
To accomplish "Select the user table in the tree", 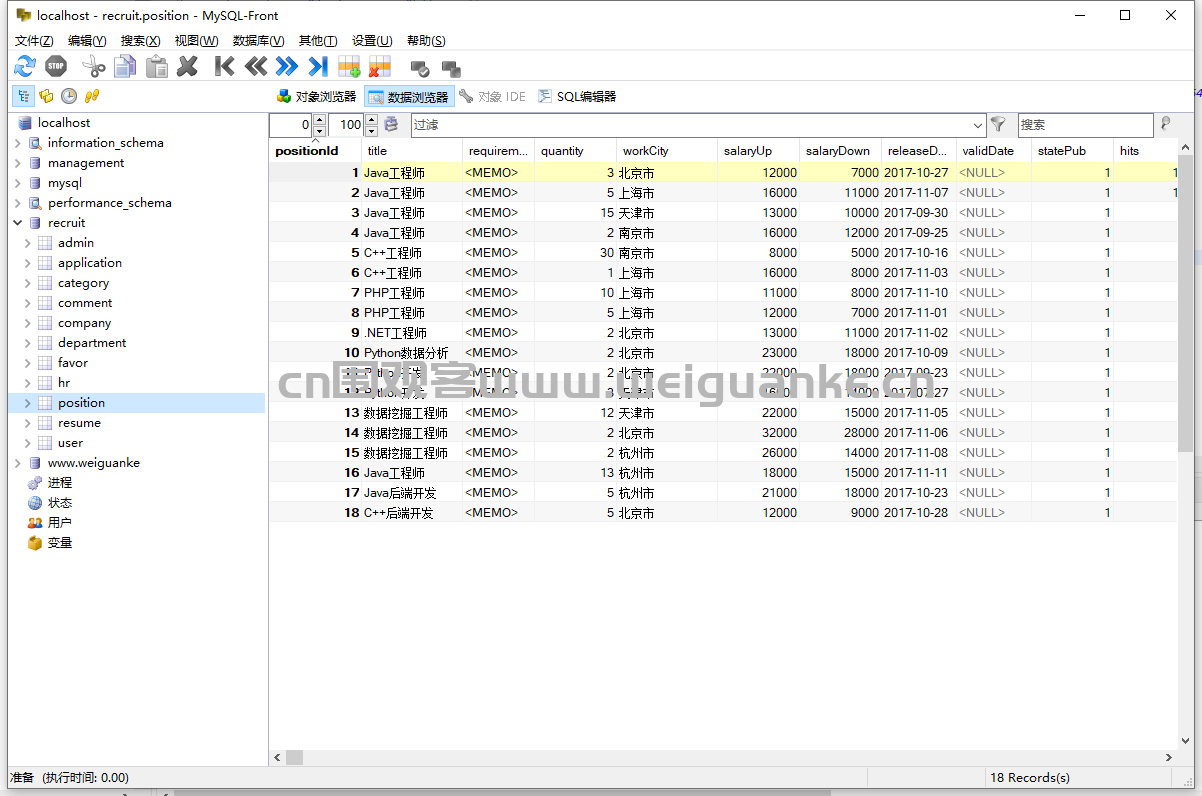I will pos(70,443).
